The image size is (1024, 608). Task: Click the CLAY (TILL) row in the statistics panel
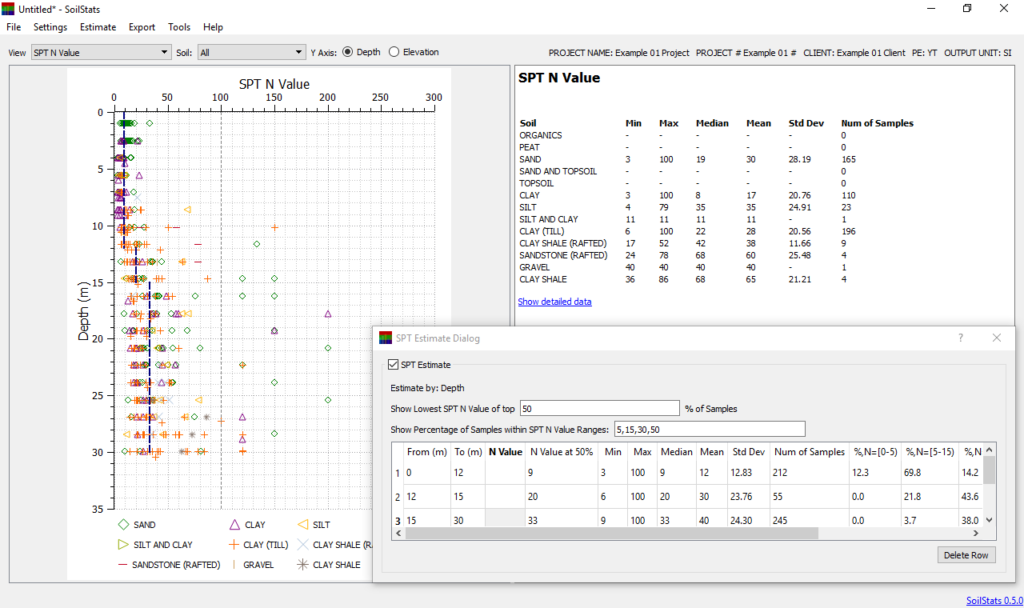(x=716, y=231)
